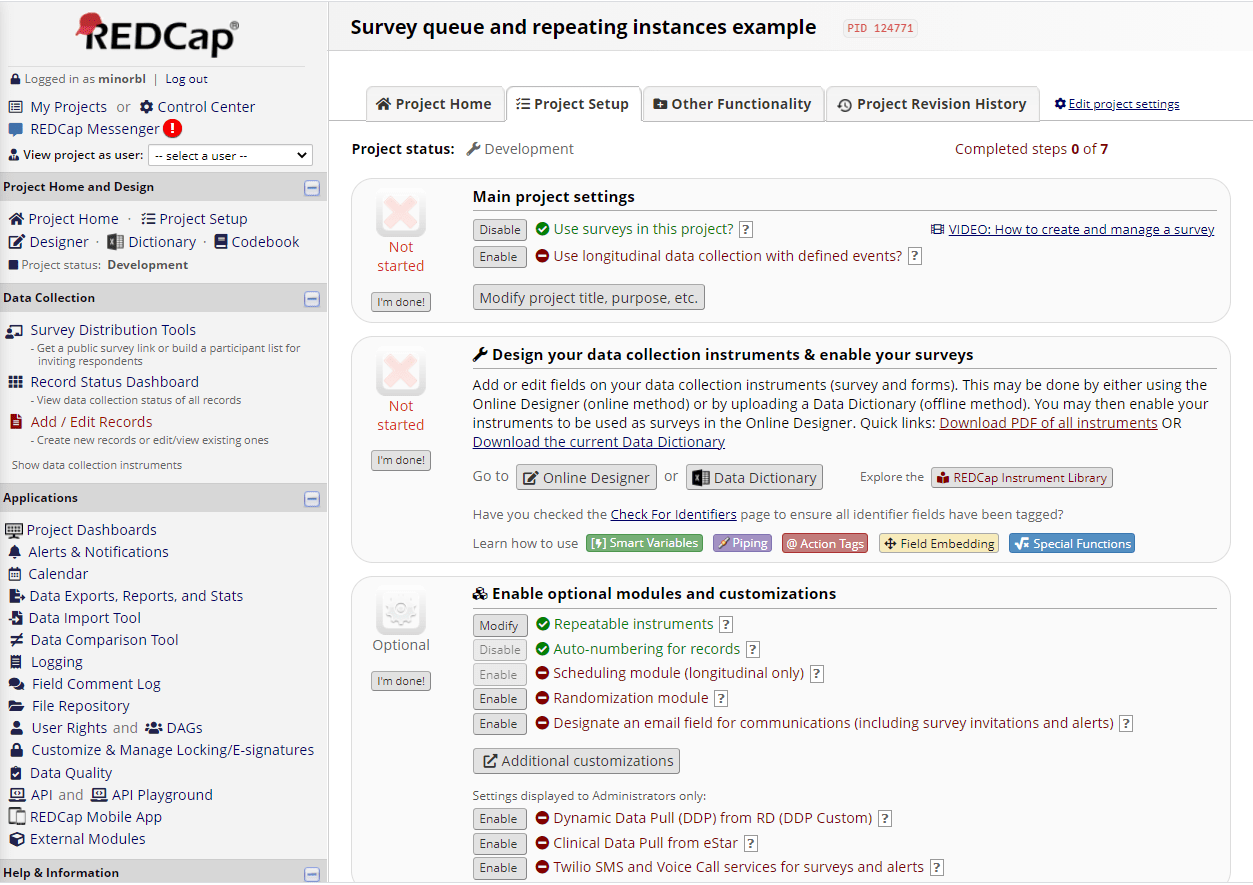The width and height of the screenshot is (1253, 885).
Task: Open the Project Revision History tab
Action: [932, 104]
